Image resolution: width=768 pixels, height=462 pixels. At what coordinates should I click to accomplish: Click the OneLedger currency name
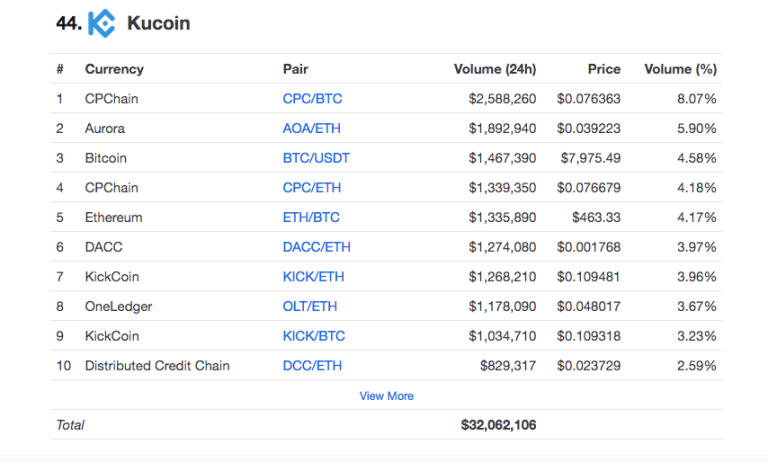(x=119, y=306)
